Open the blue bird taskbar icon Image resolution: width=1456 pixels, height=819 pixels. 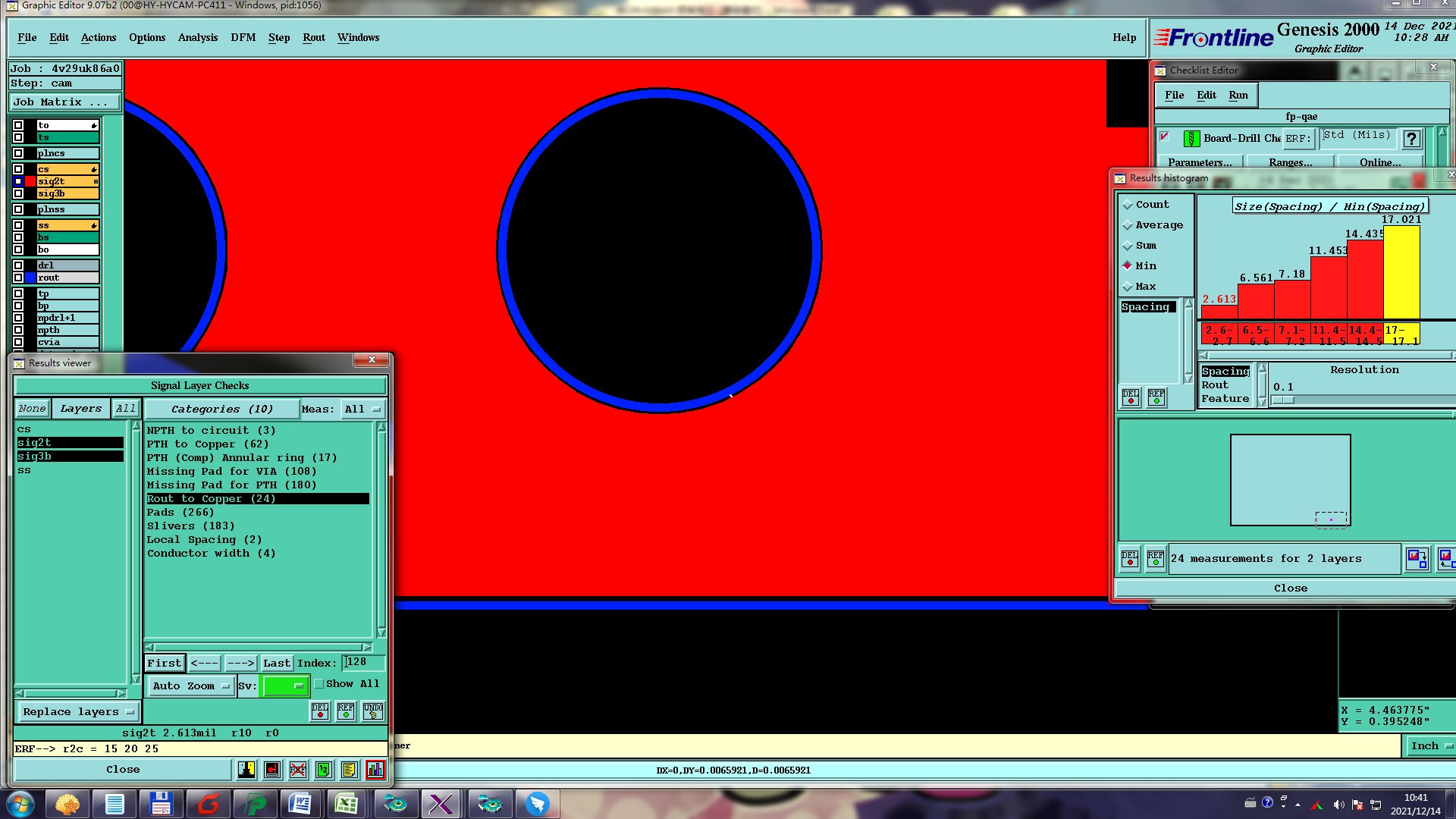[537, 804]
